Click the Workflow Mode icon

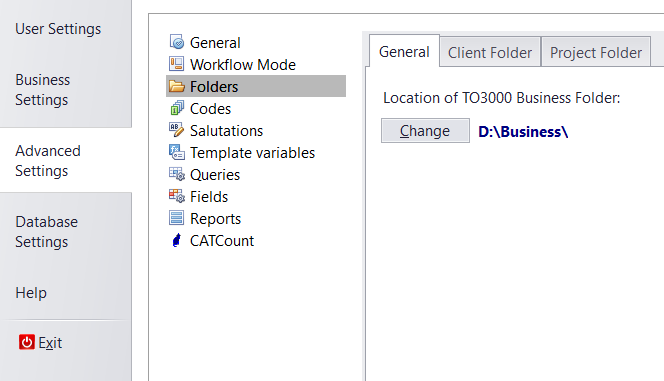(177, 64)
